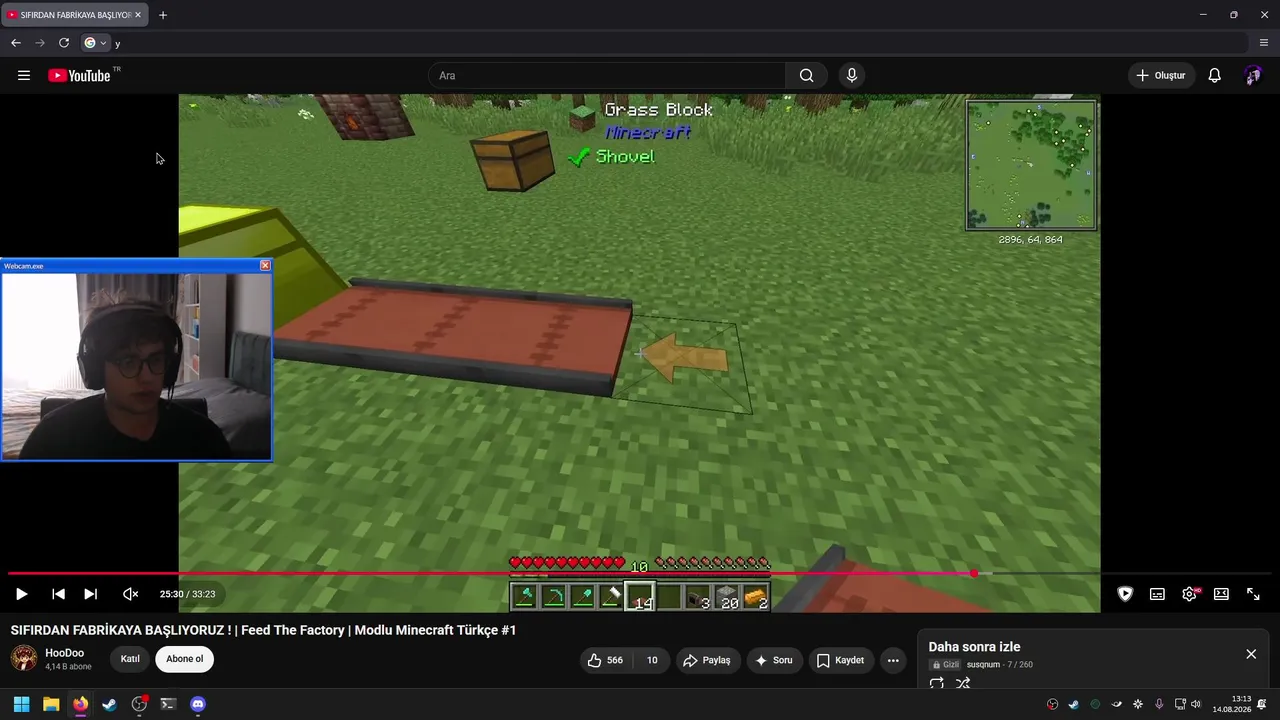This screenshot has height=720, width=1280.
Task: Open the account avatar menu
Action: pyautogui.click(x=1253, y=75)
